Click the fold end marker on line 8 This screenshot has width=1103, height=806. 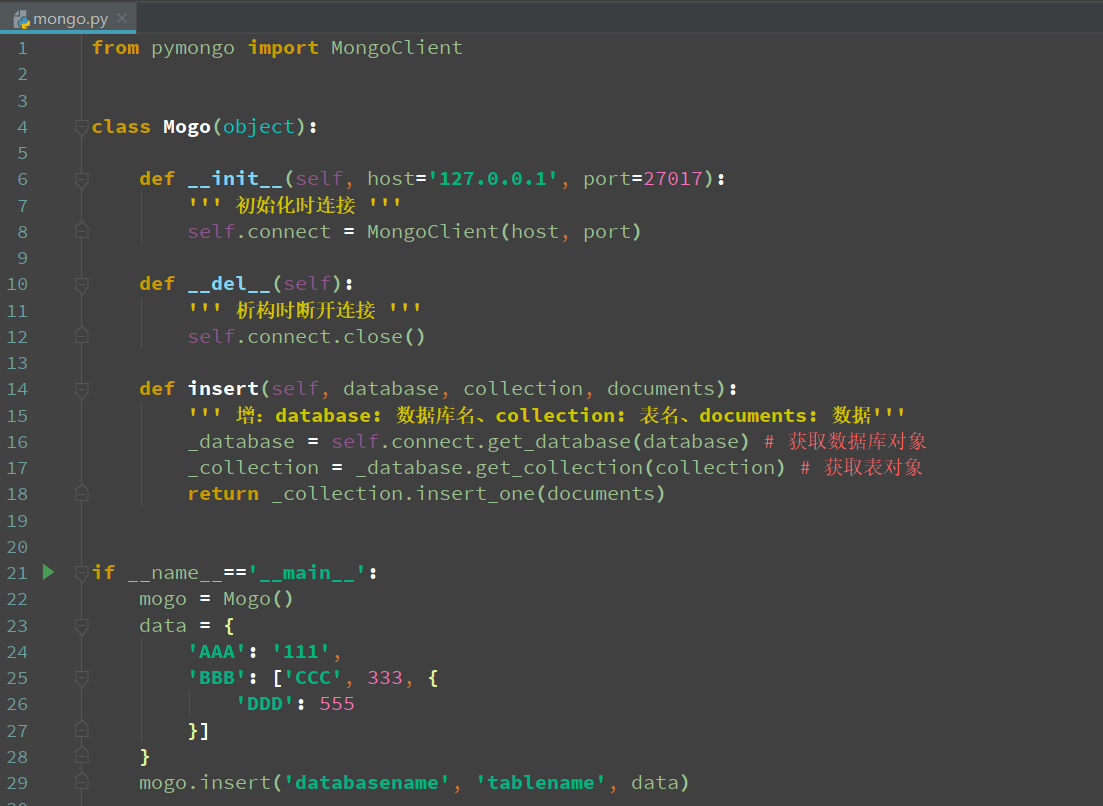(x=82, y=231)
